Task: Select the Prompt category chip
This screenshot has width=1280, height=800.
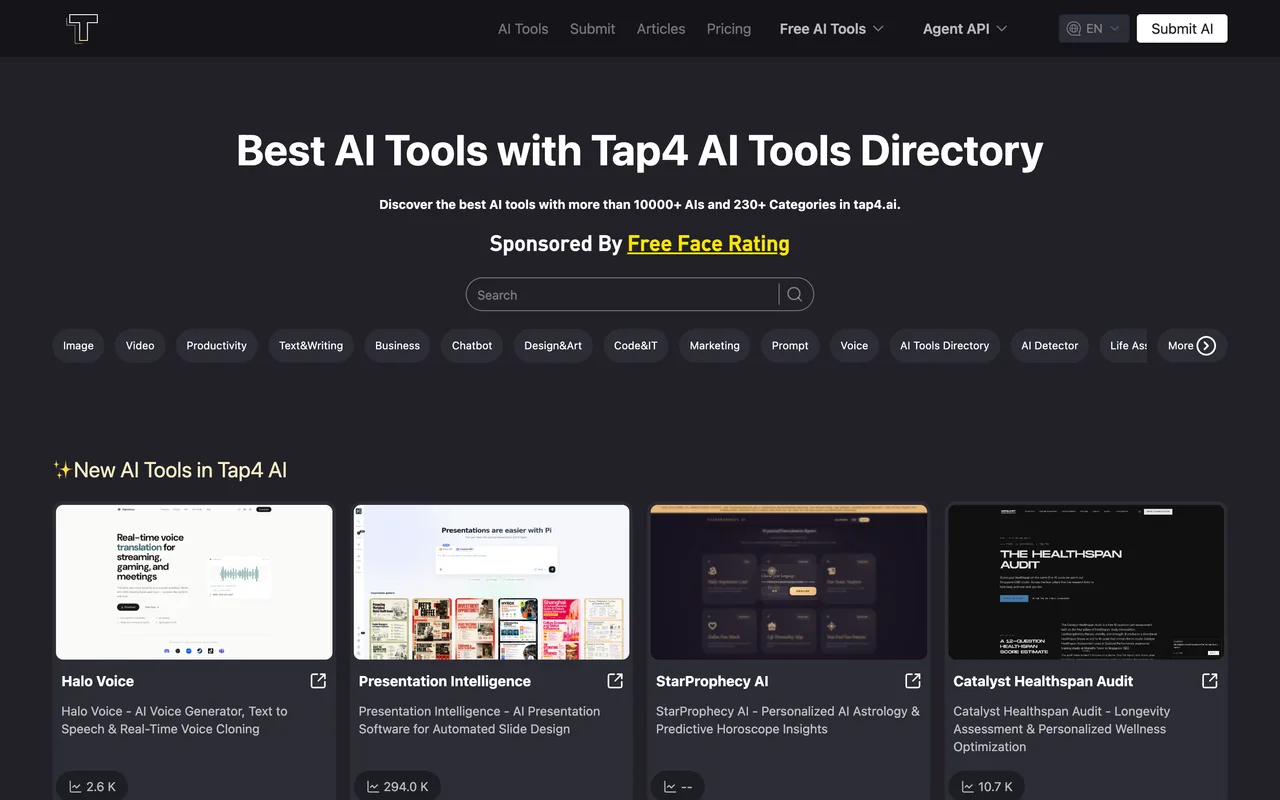Action: coord(790,346)
